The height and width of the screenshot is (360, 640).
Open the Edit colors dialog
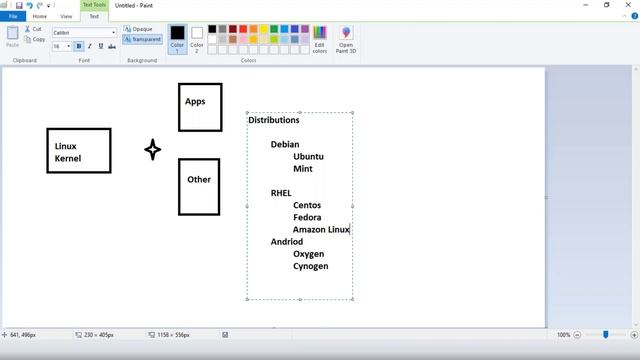point(320,39)
